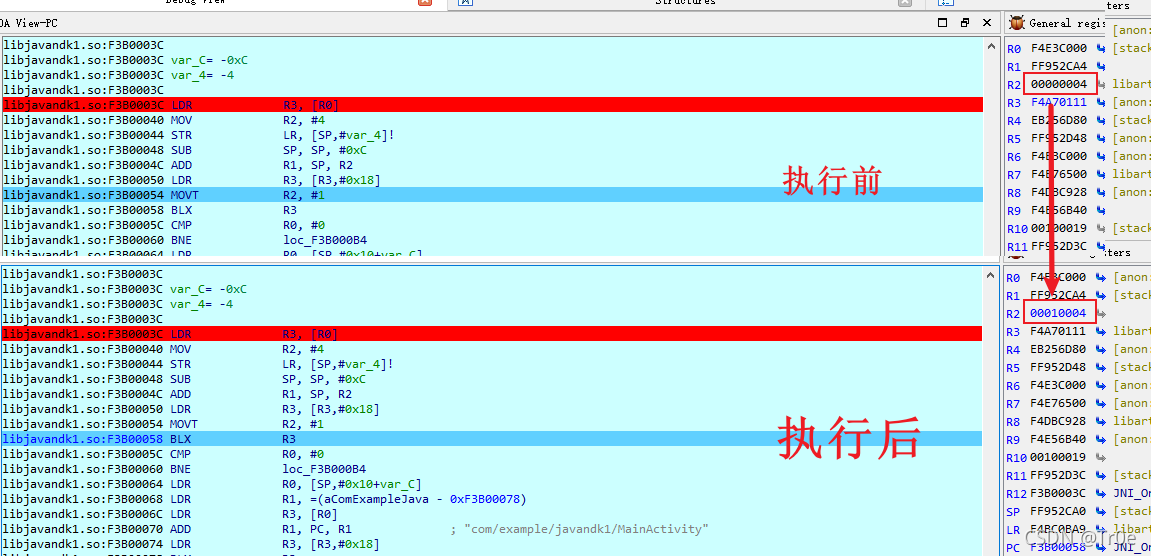Click R8 jump arrow in lower registers panel
The image size is (1151, 556).
click(1101, 422)
